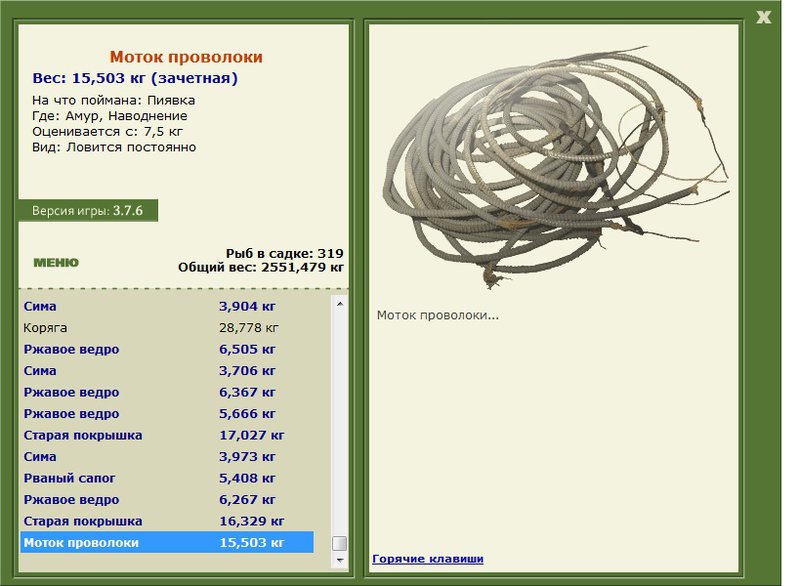Click the Оценивается с: 7,5 кг line
Image resolution: width=800 pixels, height=586 pixels.
(x=107, y=132)
